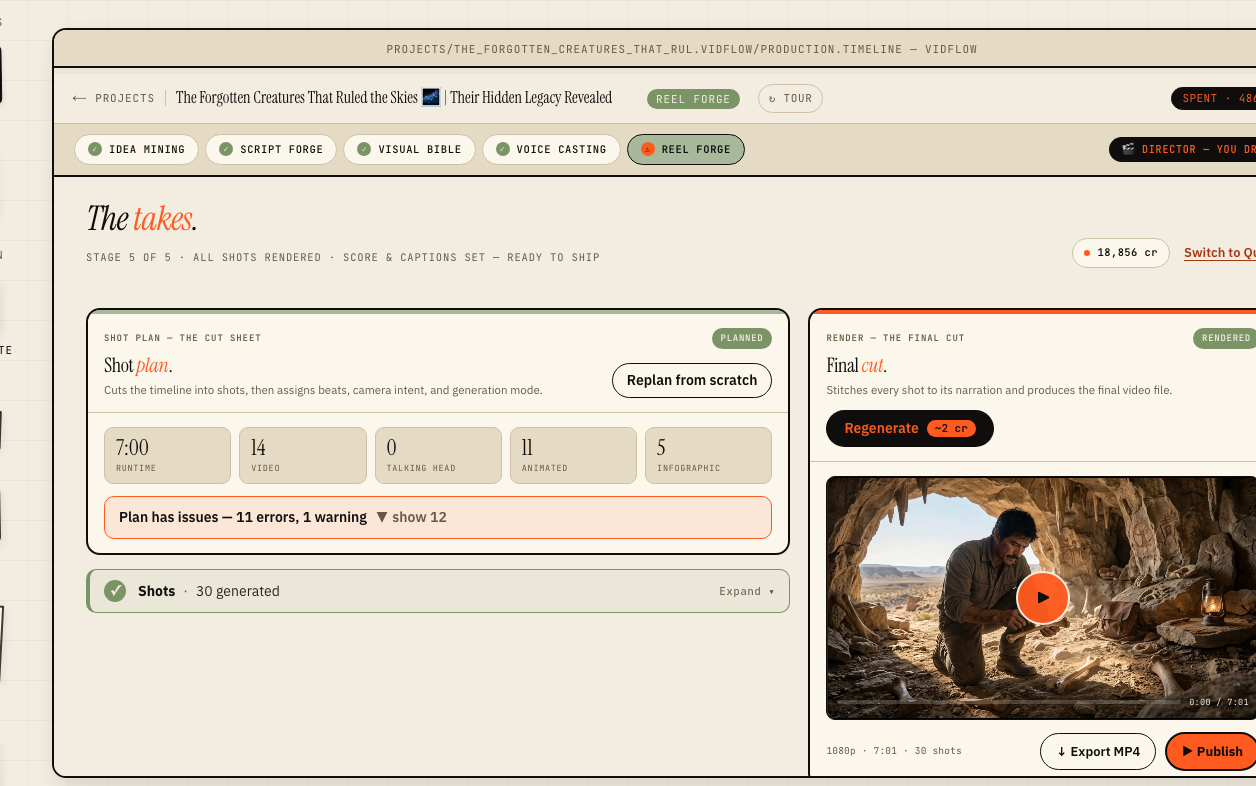Click the video preview thumbnail
The height and width of the screenshot is (786, 1256).
point(1041,598)
